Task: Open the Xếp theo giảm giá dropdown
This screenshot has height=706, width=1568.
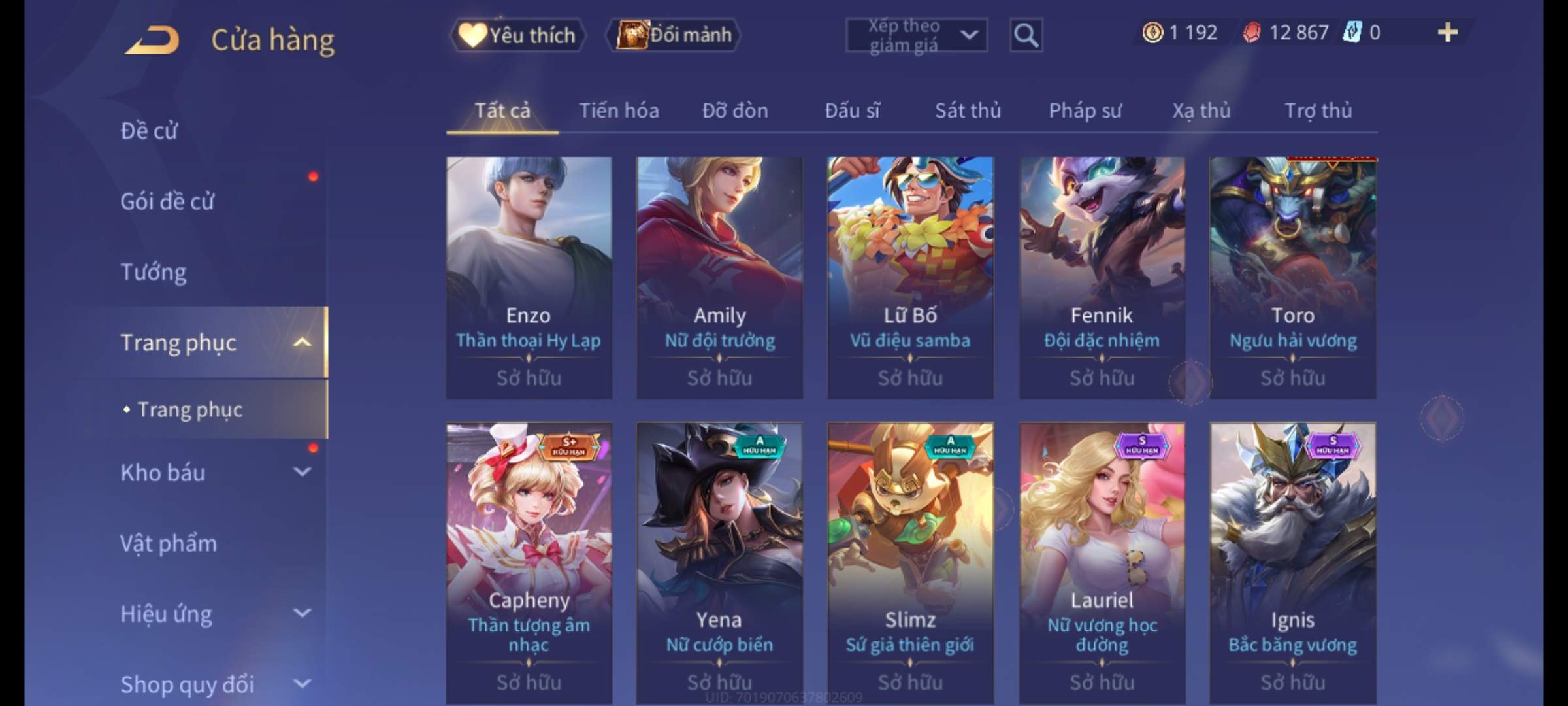Action: pyautogui.click(x=917, y=35)
